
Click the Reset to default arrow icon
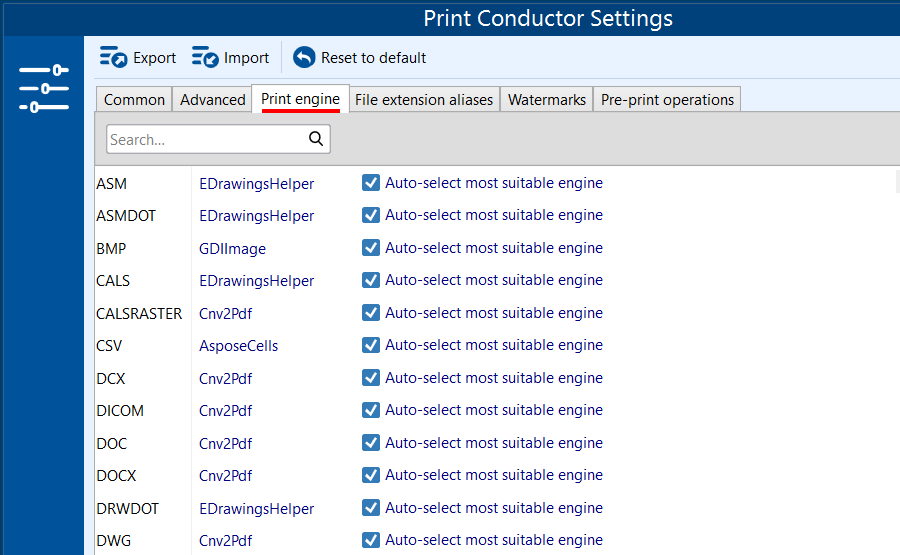point(304,58)
